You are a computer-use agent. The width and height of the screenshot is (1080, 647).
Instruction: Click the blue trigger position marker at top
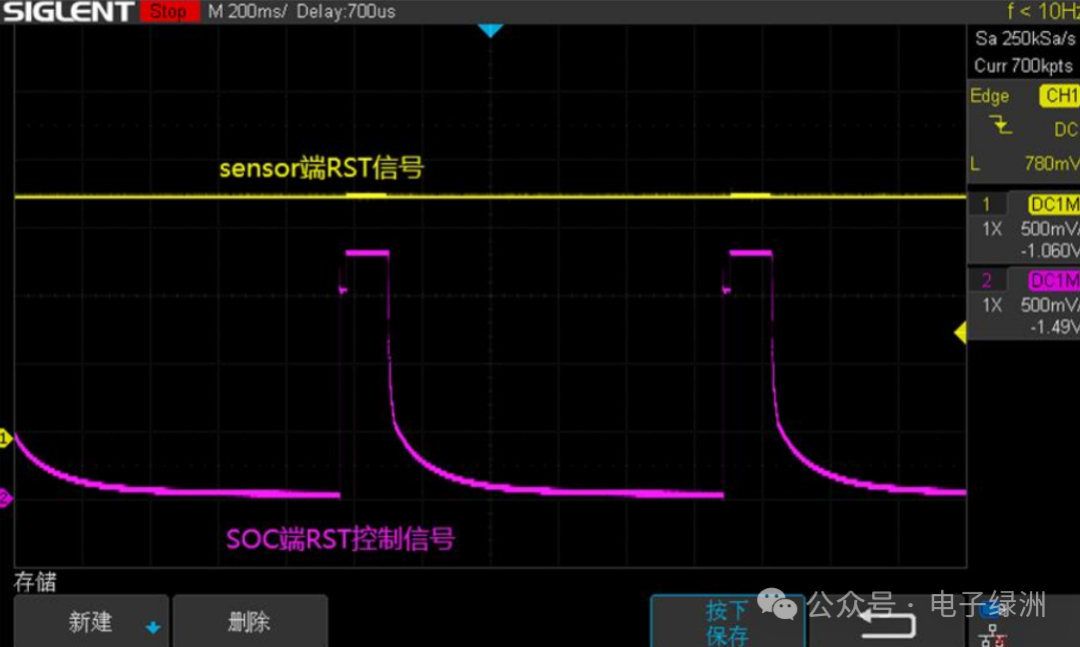click(x=490, y=30)
